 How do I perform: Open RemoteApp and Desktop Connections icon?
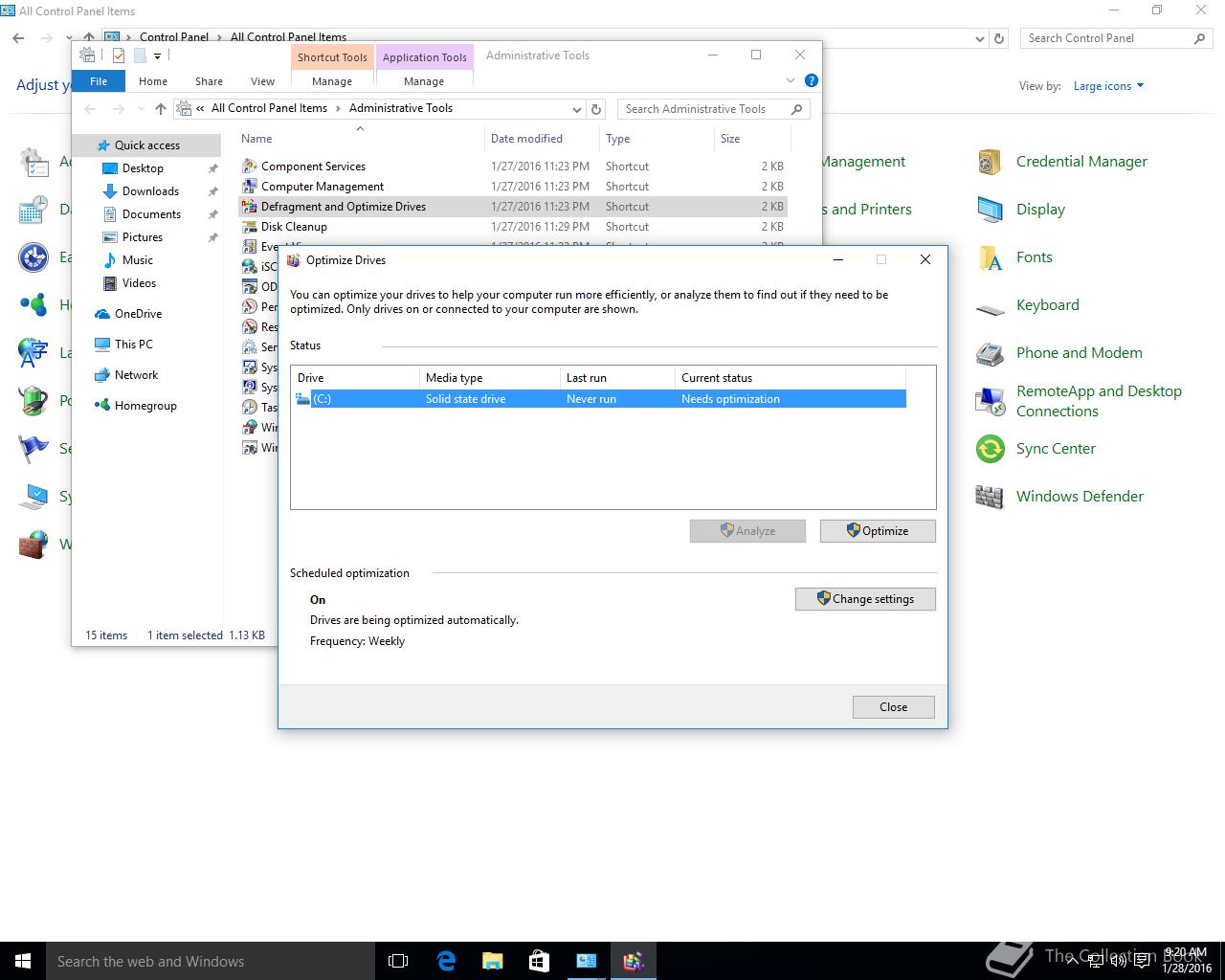[990, 401]
